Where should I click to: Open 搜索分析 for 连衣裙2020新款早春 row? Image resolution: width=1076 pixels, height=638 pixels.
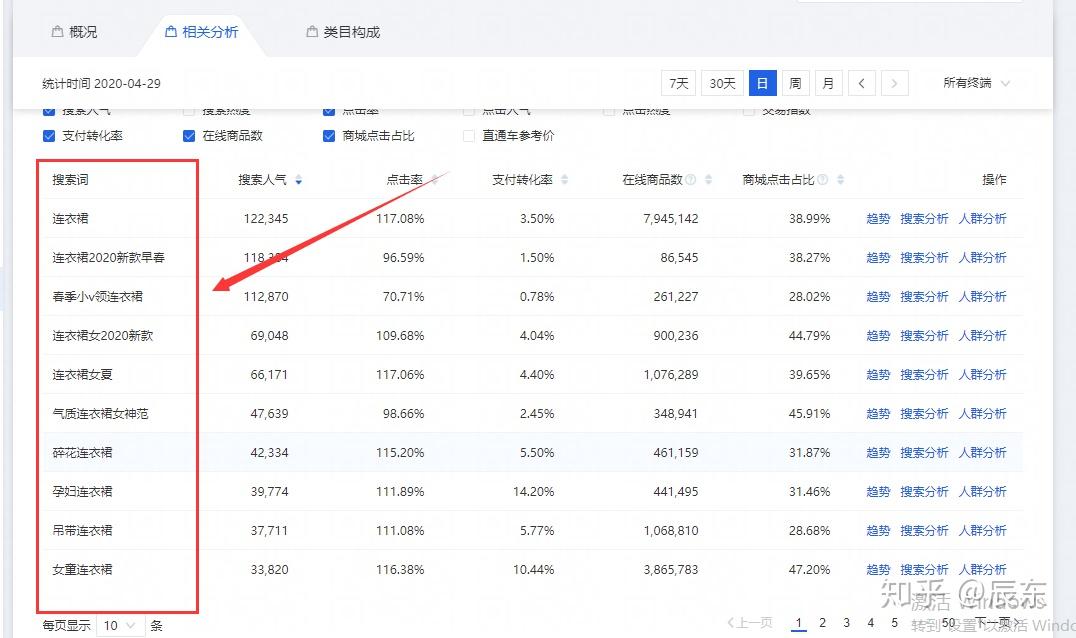coord(924,258)
